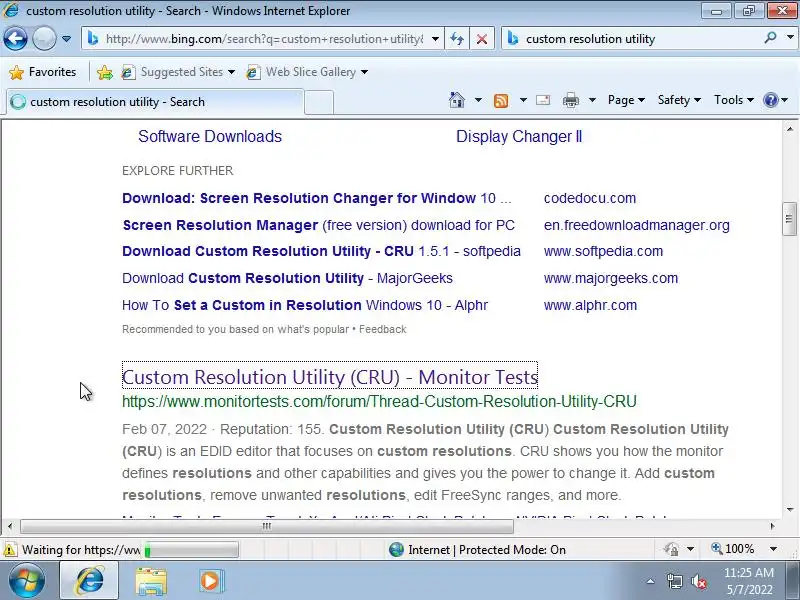Screen dimensions: 800x600
Task: Click the www.softpedia.com domain text
Action: click(x=603, y=251)
